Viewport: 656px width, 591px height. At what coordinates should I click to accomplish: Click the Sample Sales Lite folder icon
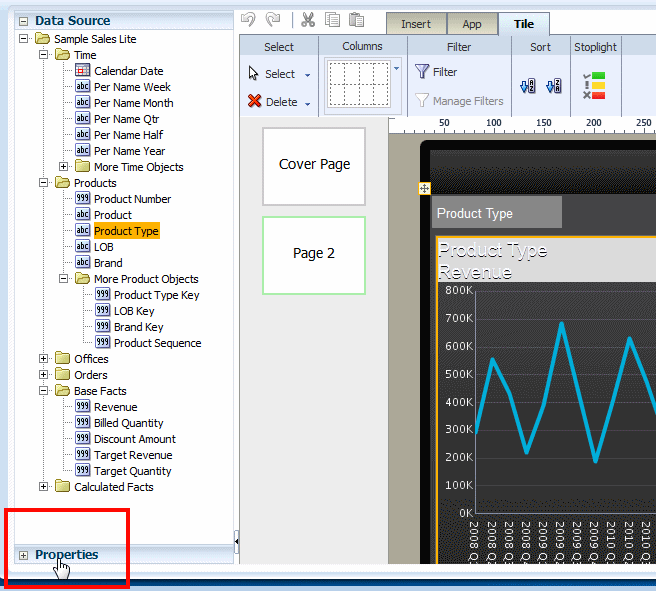(42, 38)
